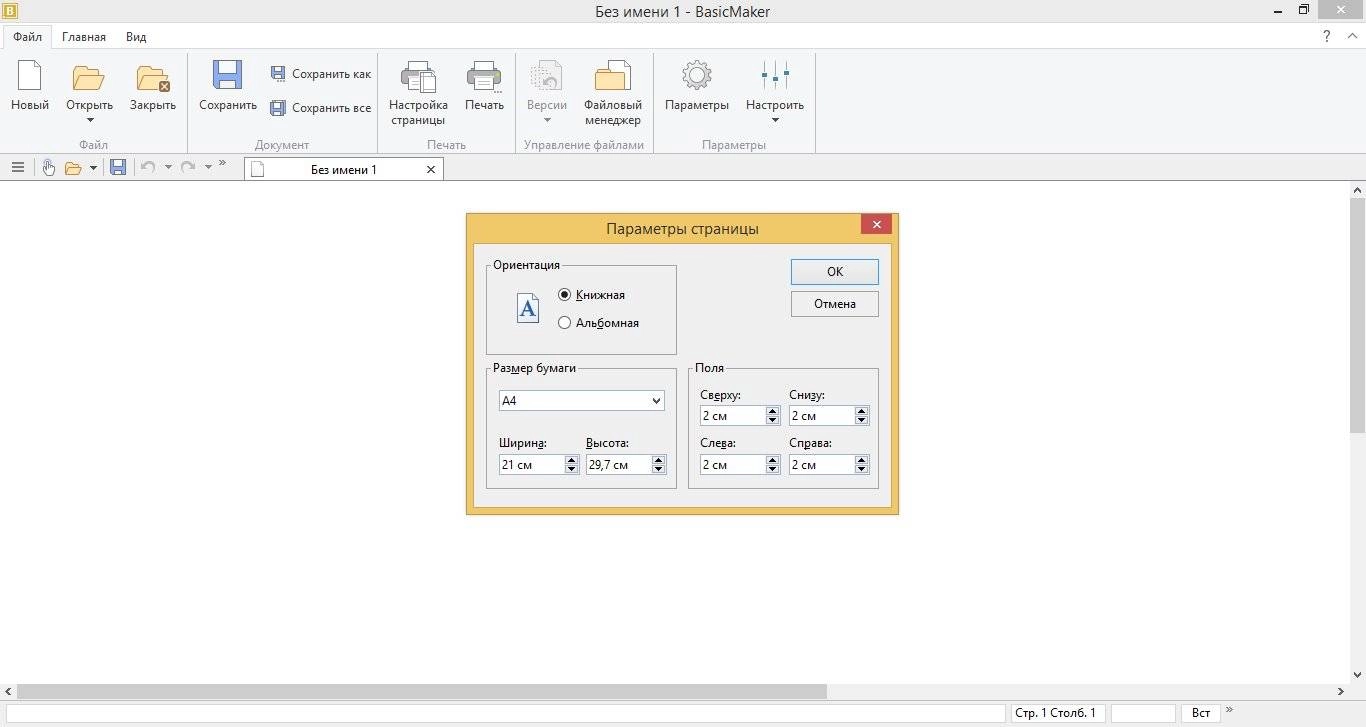Click the horizontal scrollbar thumb
1366x727 pixels.
pyautogui.click(x=422, y=691)
